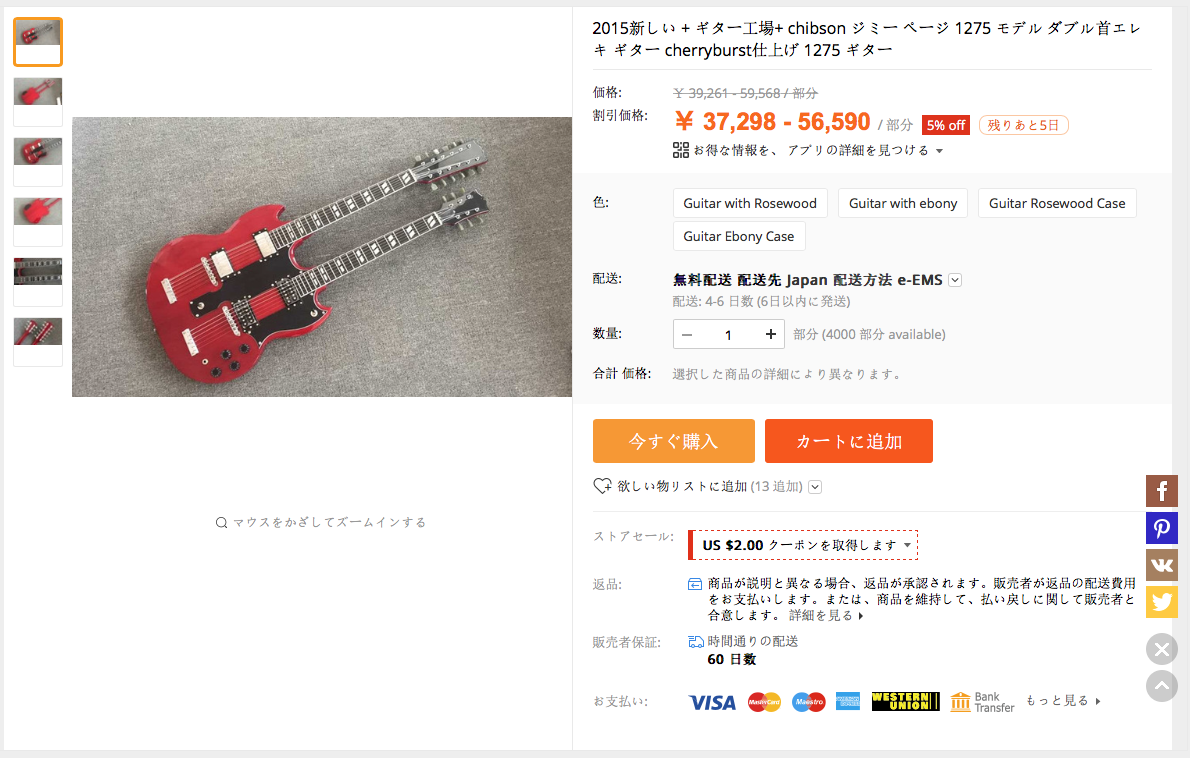The image size is (1190, 758).
Task: Click the QR code app icon
Action: tap(681, 150)
